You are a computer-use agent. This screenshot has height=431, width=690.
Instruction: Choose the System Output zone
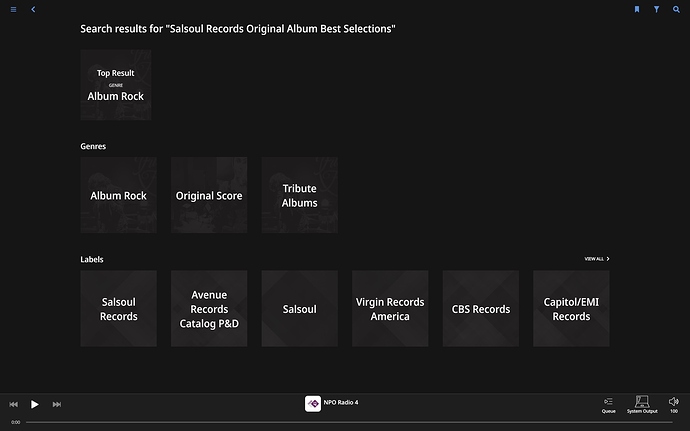pos(642,405)
